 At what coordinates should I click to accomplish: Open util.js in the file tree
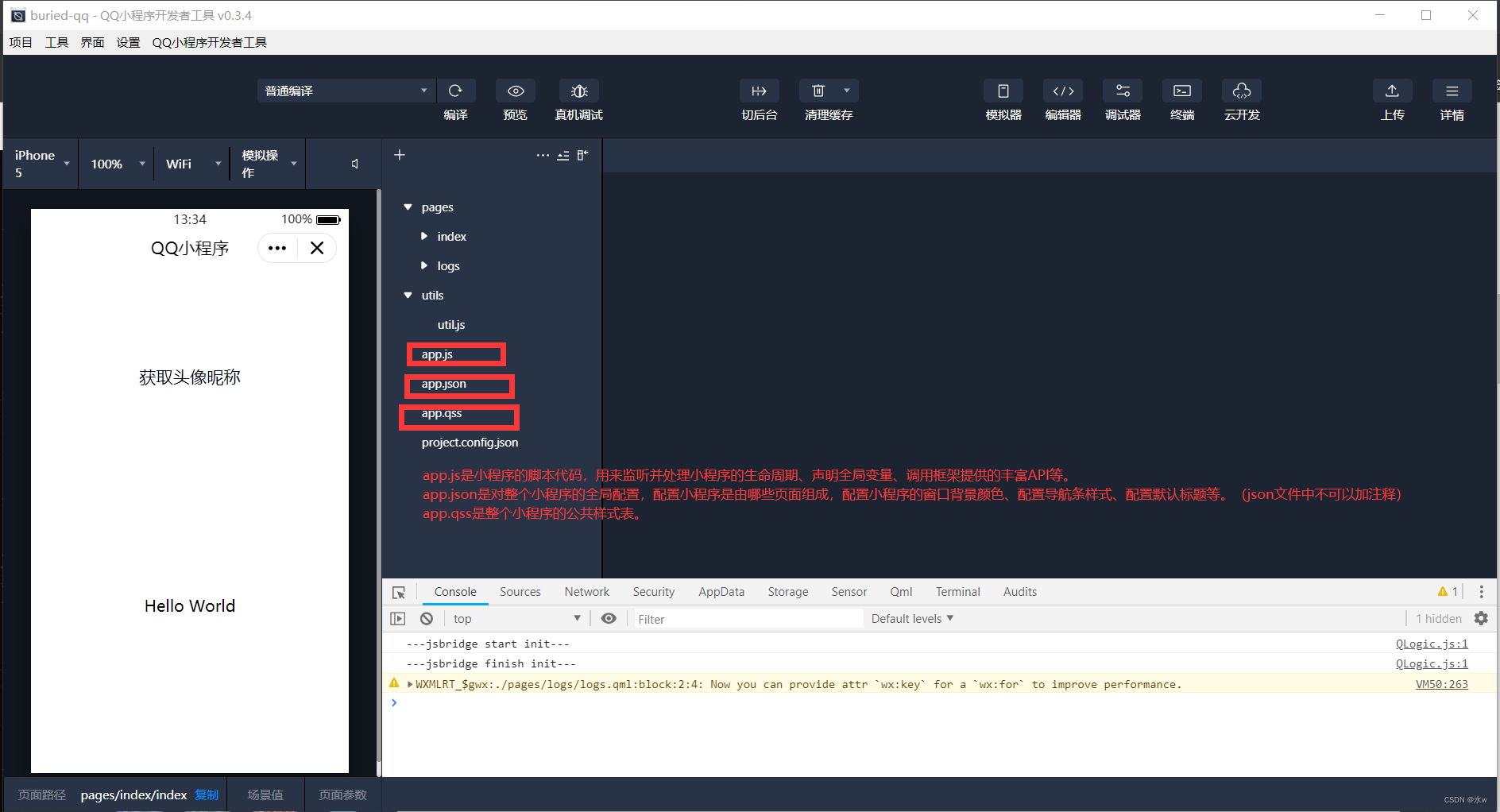click(451, 325)
